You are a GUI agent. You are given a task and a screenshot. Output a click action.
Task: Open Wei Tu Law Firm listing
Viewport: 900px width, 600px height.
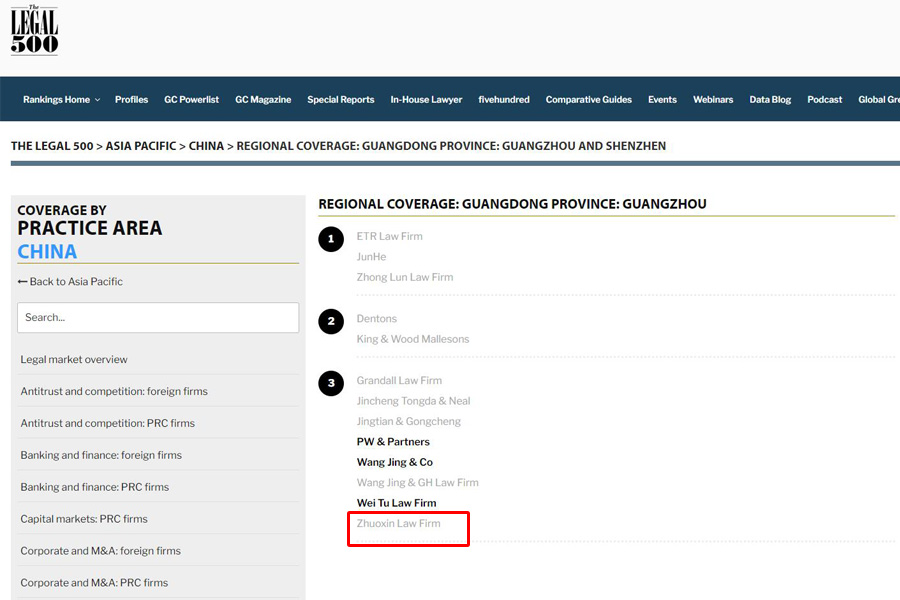tap(396, 503)
